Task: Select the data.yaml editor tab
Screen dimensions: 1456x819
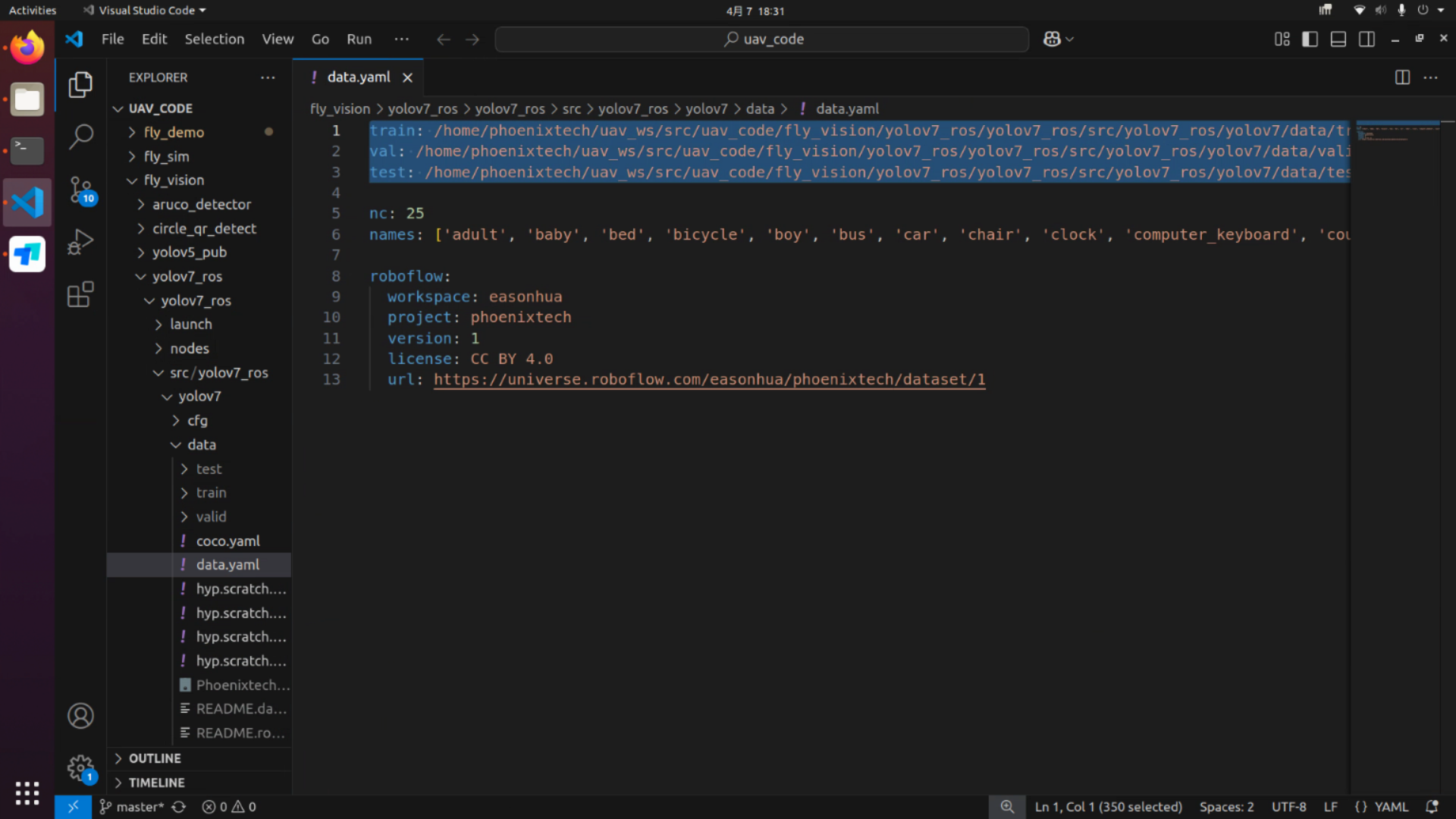Action: (358, 77)
